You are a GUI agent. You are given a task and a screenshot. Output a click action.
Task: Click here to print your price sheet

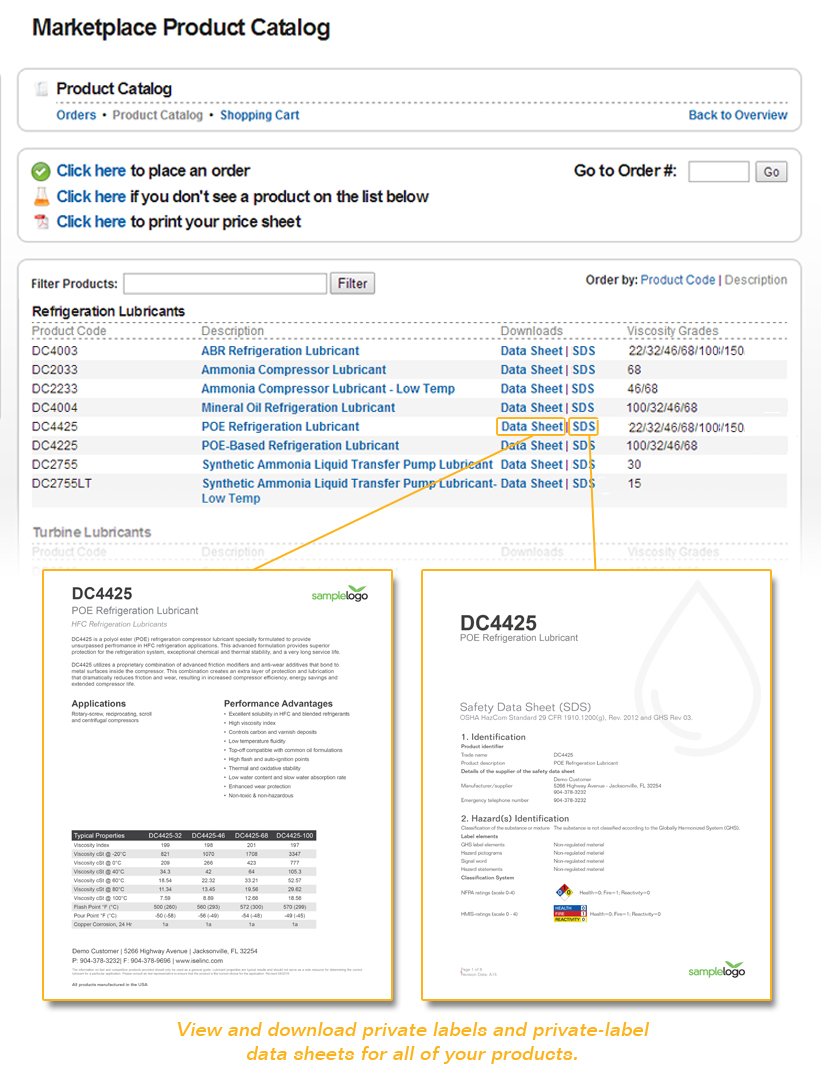[x=91, y=222]
